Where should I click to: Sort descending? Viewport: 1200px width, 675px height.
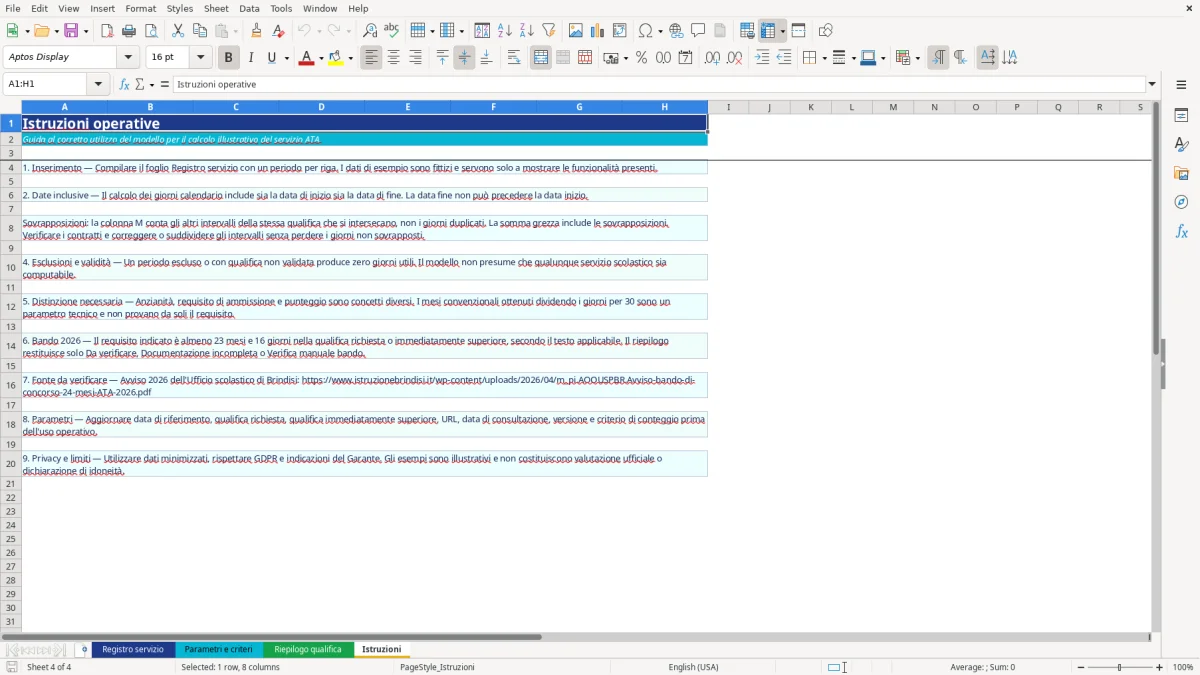pos(527,31)
